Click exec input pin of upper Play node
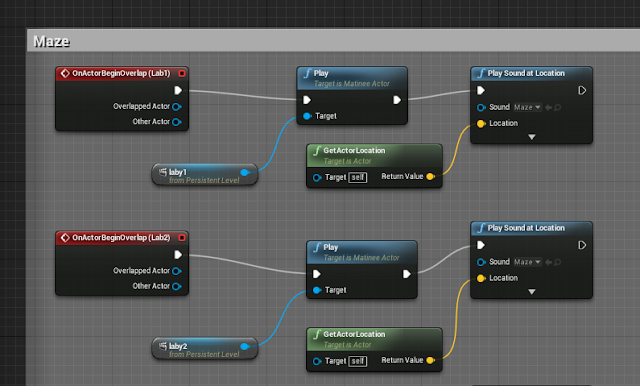Screen dimensions: 640x386 click(307, 100)
